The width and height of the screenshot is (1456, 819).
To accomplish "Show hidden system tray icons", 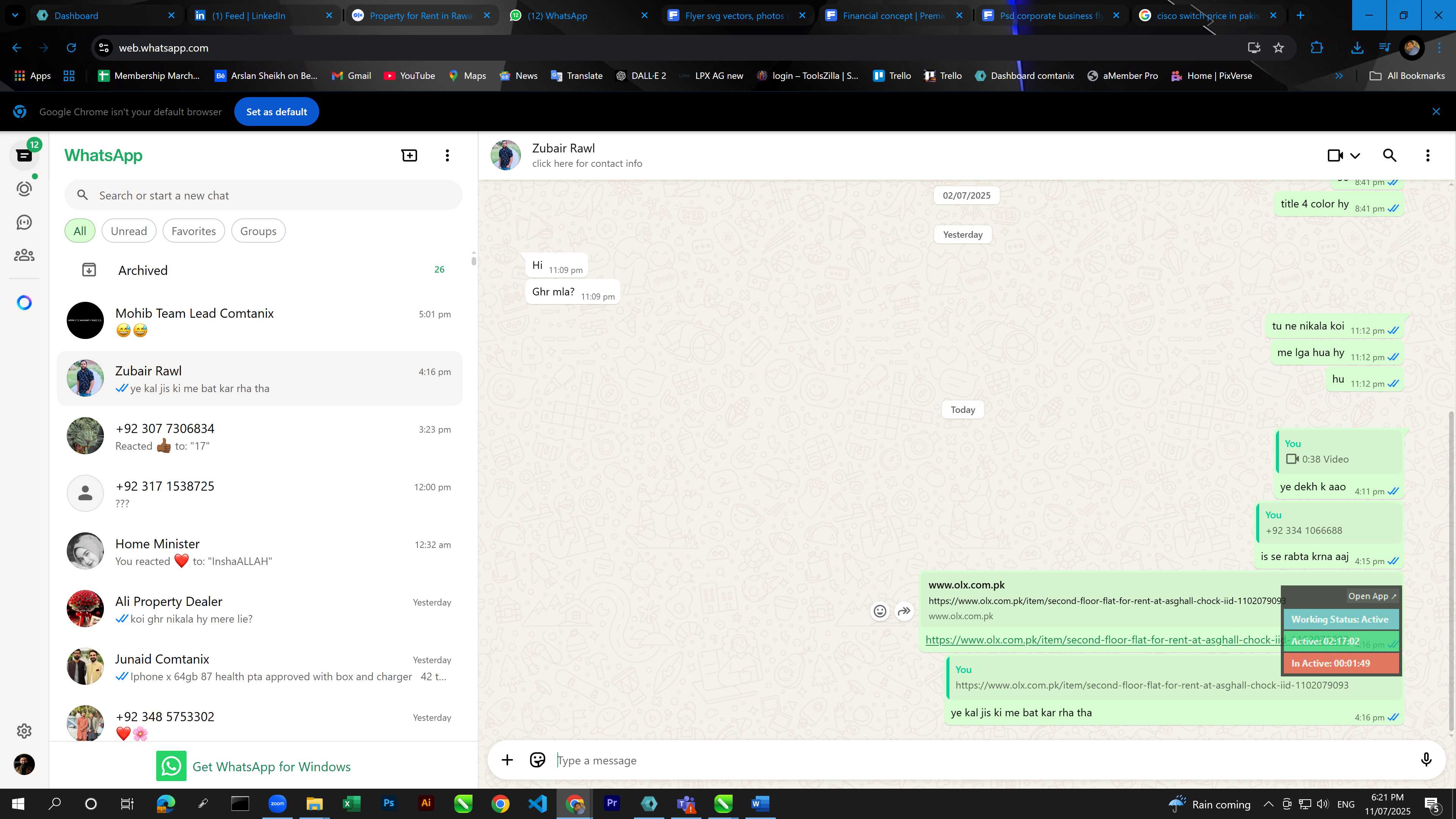I will (1268, 804).
